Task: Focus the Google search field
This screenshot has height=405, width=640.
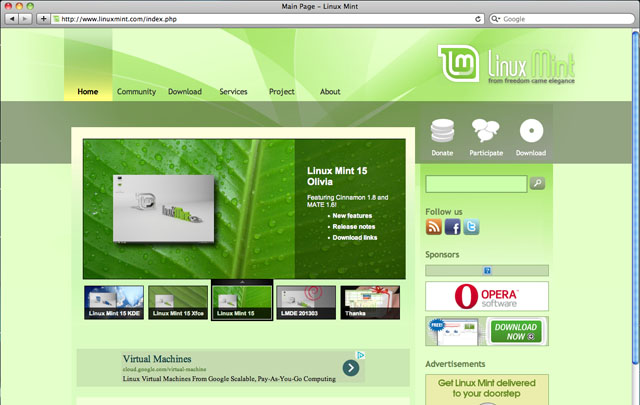Action: pos(562,19)
